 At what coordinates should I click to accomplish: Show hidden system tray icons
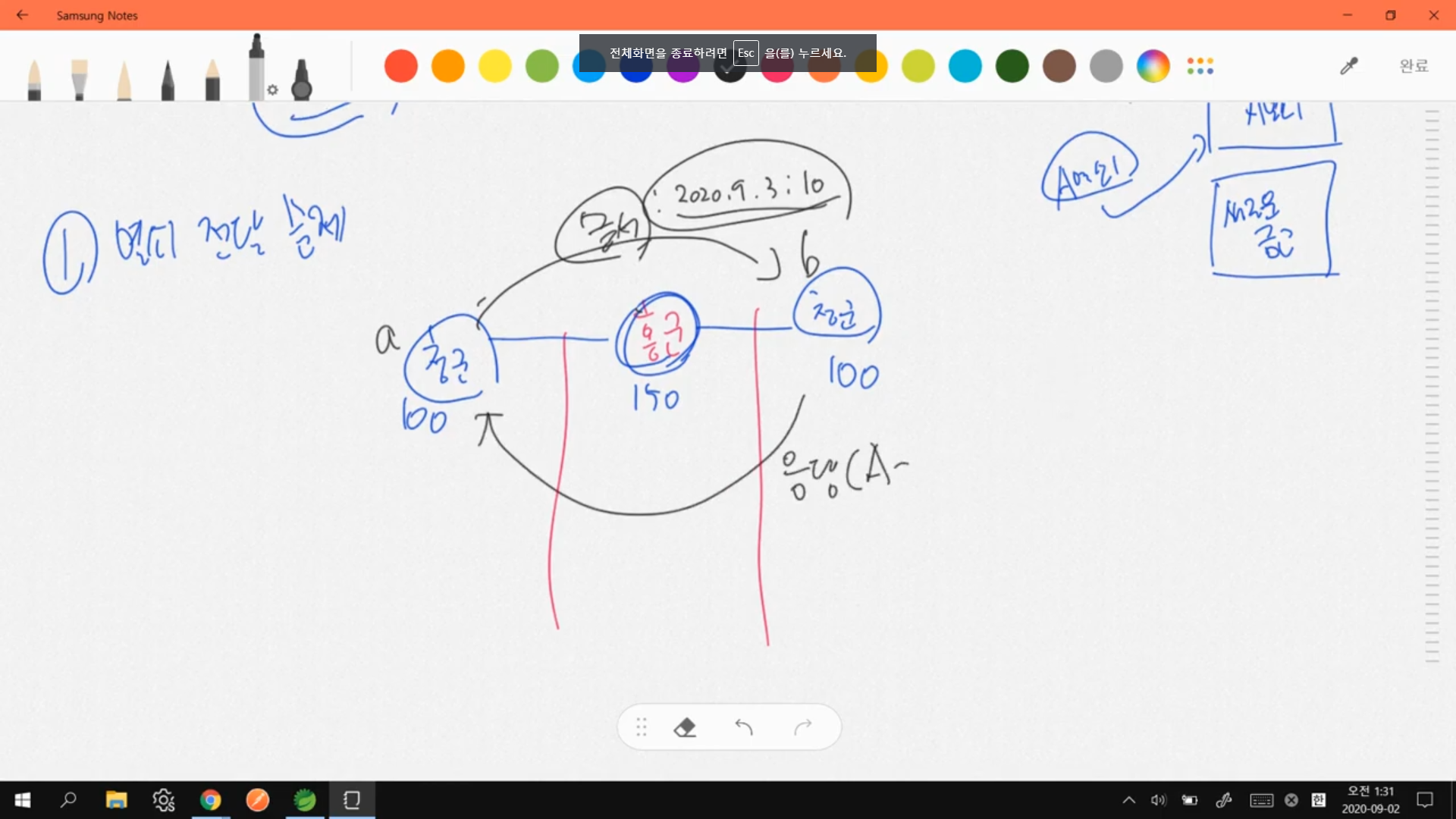point(1129,800)
